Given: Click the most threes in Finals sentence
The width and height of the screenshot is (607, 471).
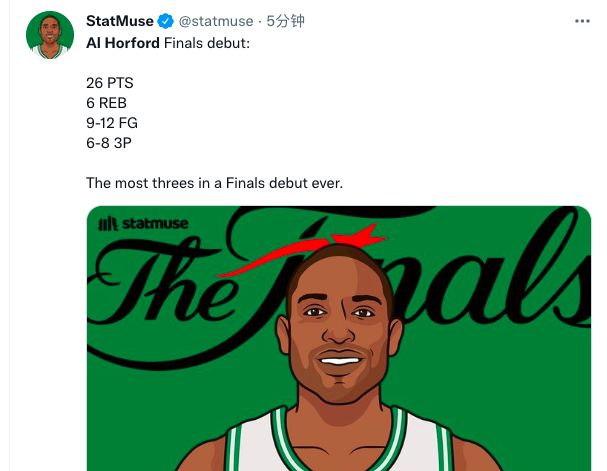Looking at the screenshot, I should click(214, 183).
